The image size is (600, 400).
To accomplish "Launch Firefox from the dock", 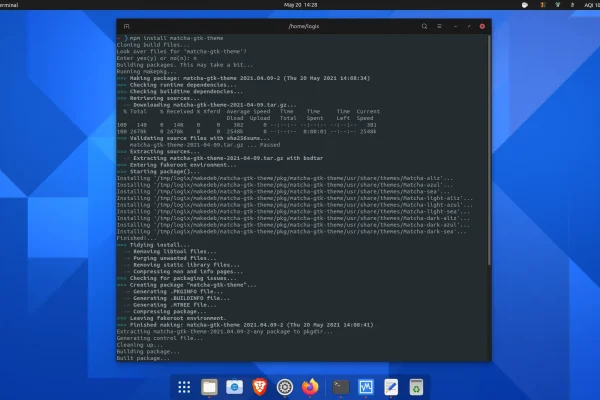I will pyautogui.click(x=310, y=387).
